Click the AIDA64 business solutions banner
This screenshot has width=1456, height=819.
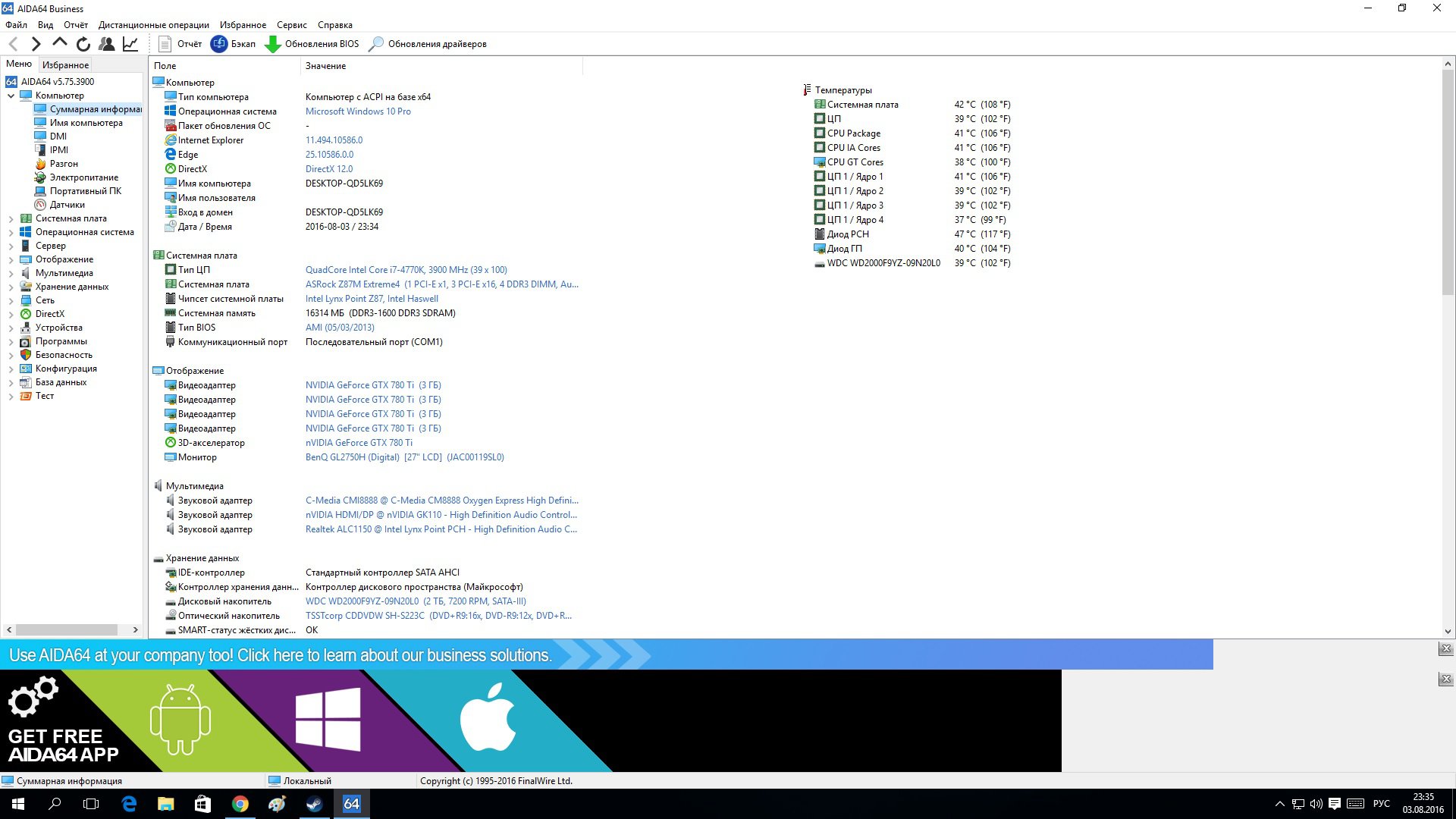pyautogui.click(x=607, y=654)
